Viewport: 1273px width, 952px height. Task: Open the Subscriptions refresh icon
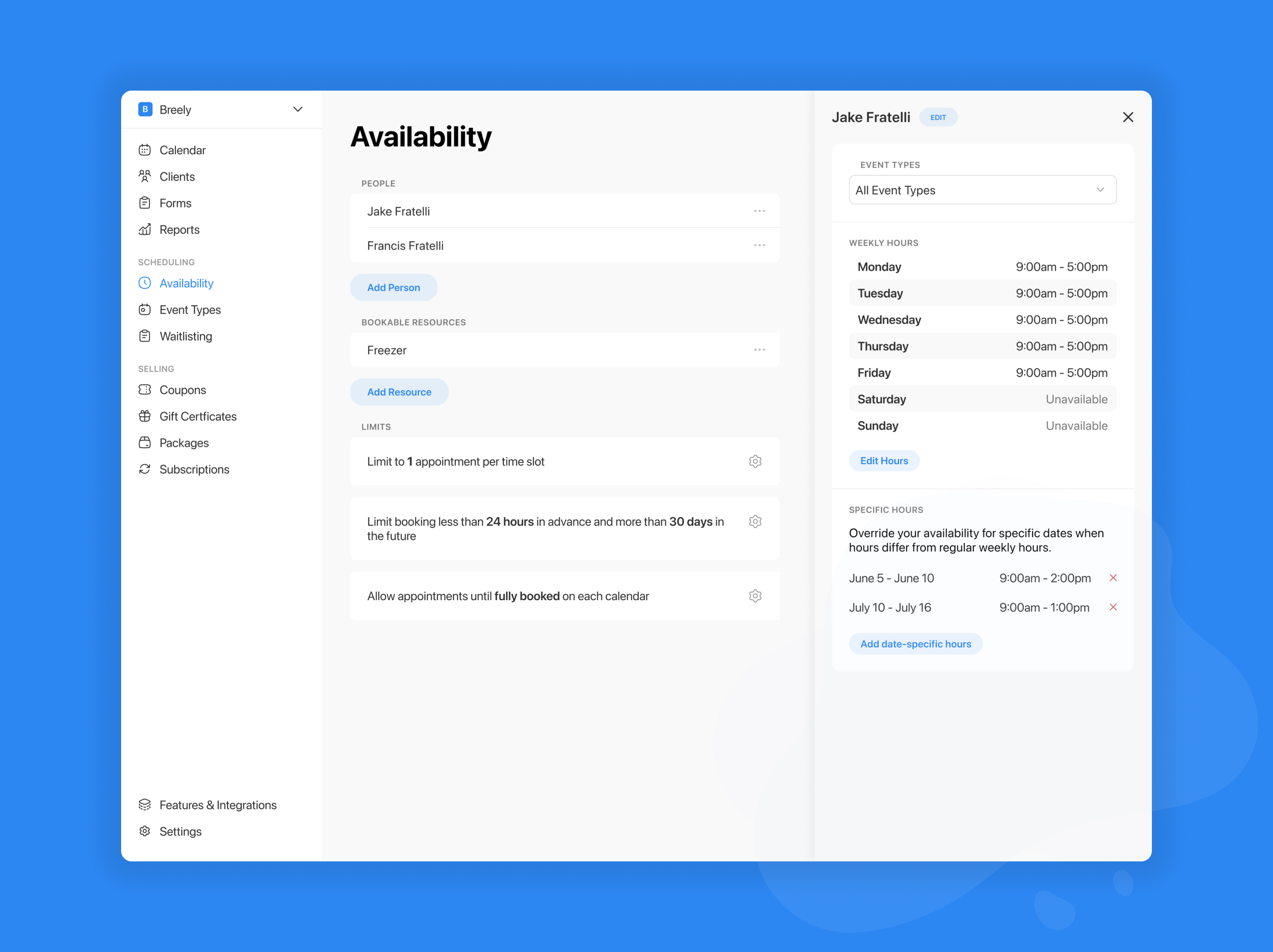click(x=145, y=469)
